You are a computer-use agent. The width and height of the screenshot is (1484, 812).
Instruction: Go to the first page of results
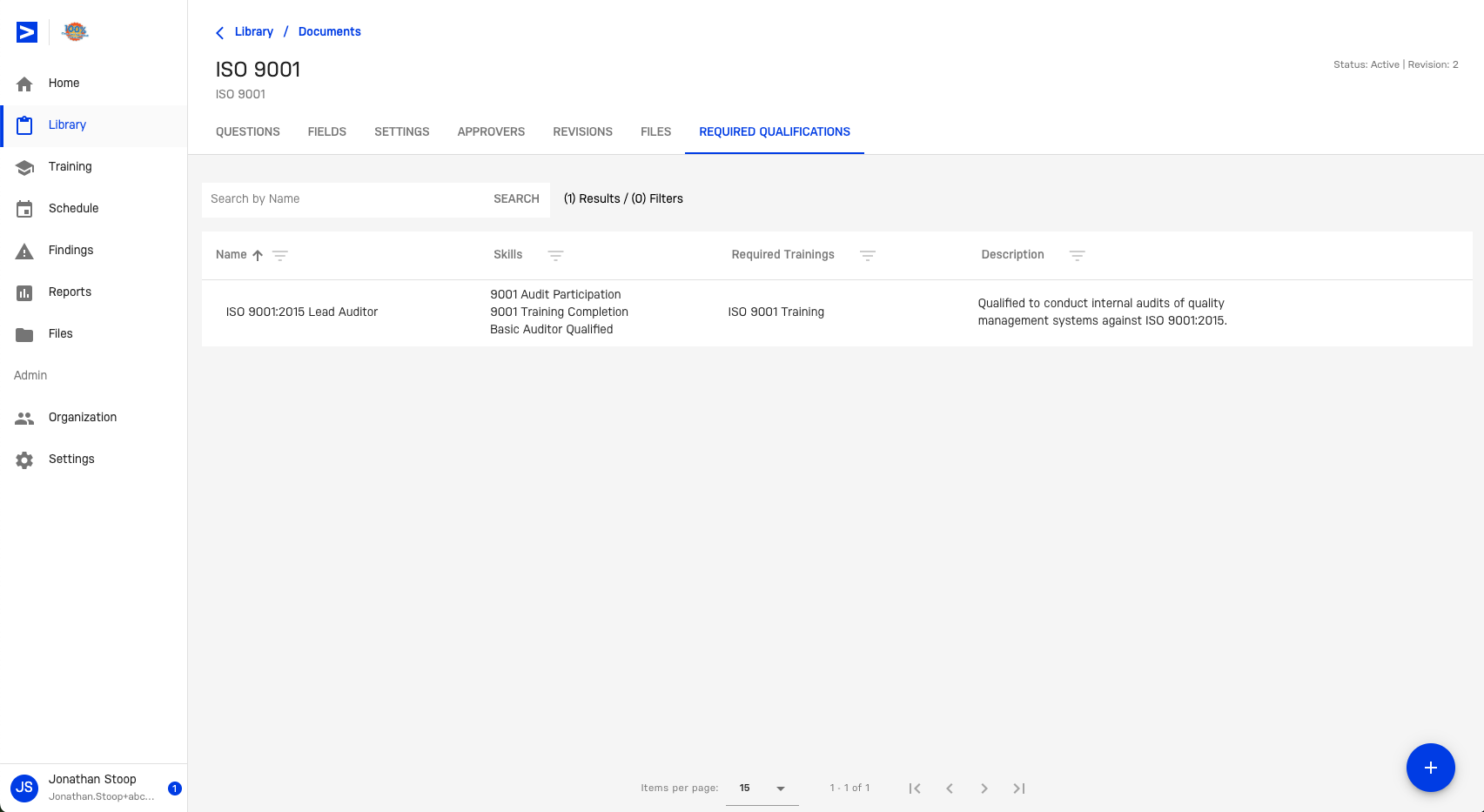tap(915, 789)
